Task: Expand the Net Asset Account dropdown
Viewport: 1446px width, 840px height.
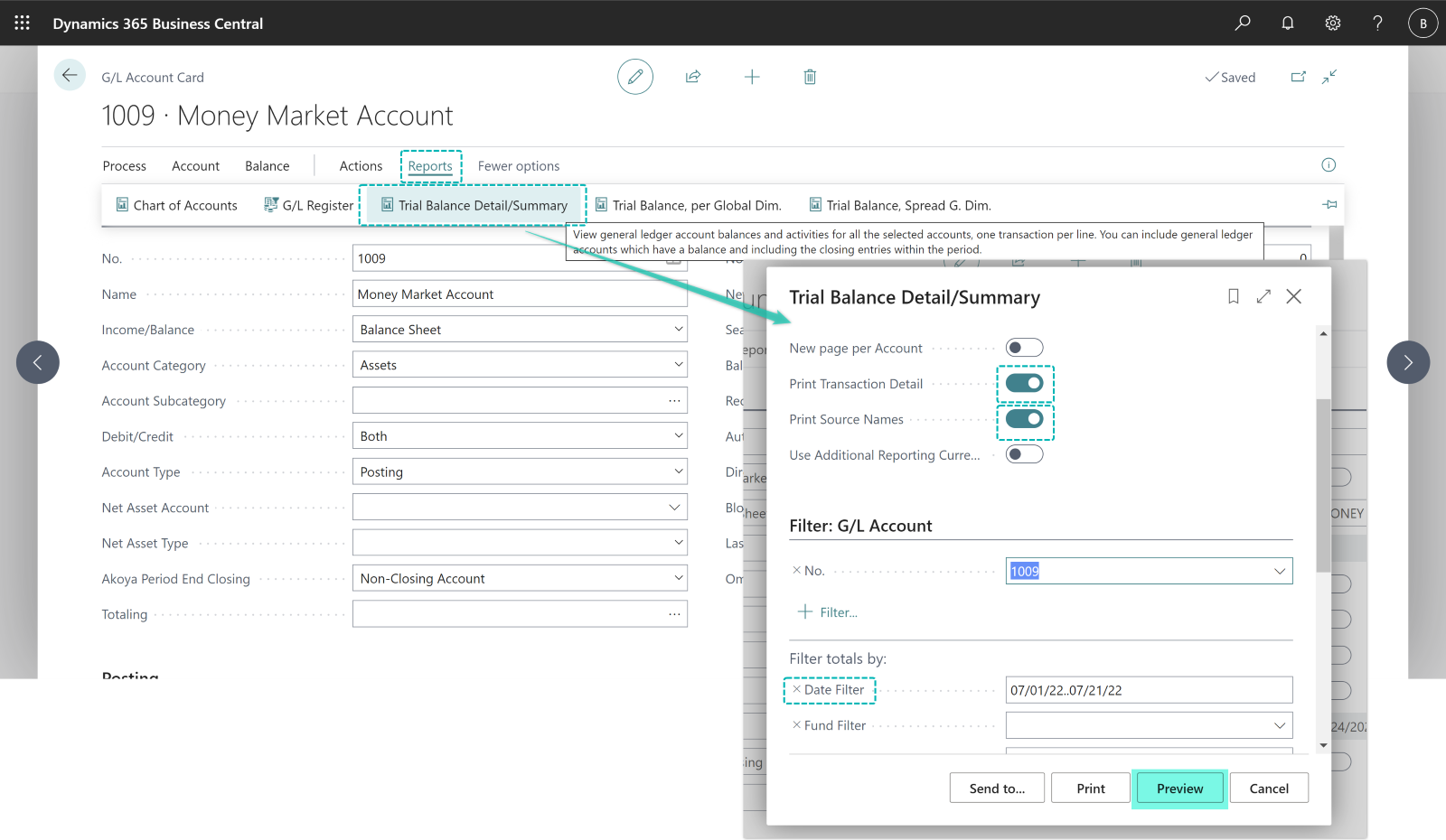Action: pyautogui.click(x=674, y=507)
